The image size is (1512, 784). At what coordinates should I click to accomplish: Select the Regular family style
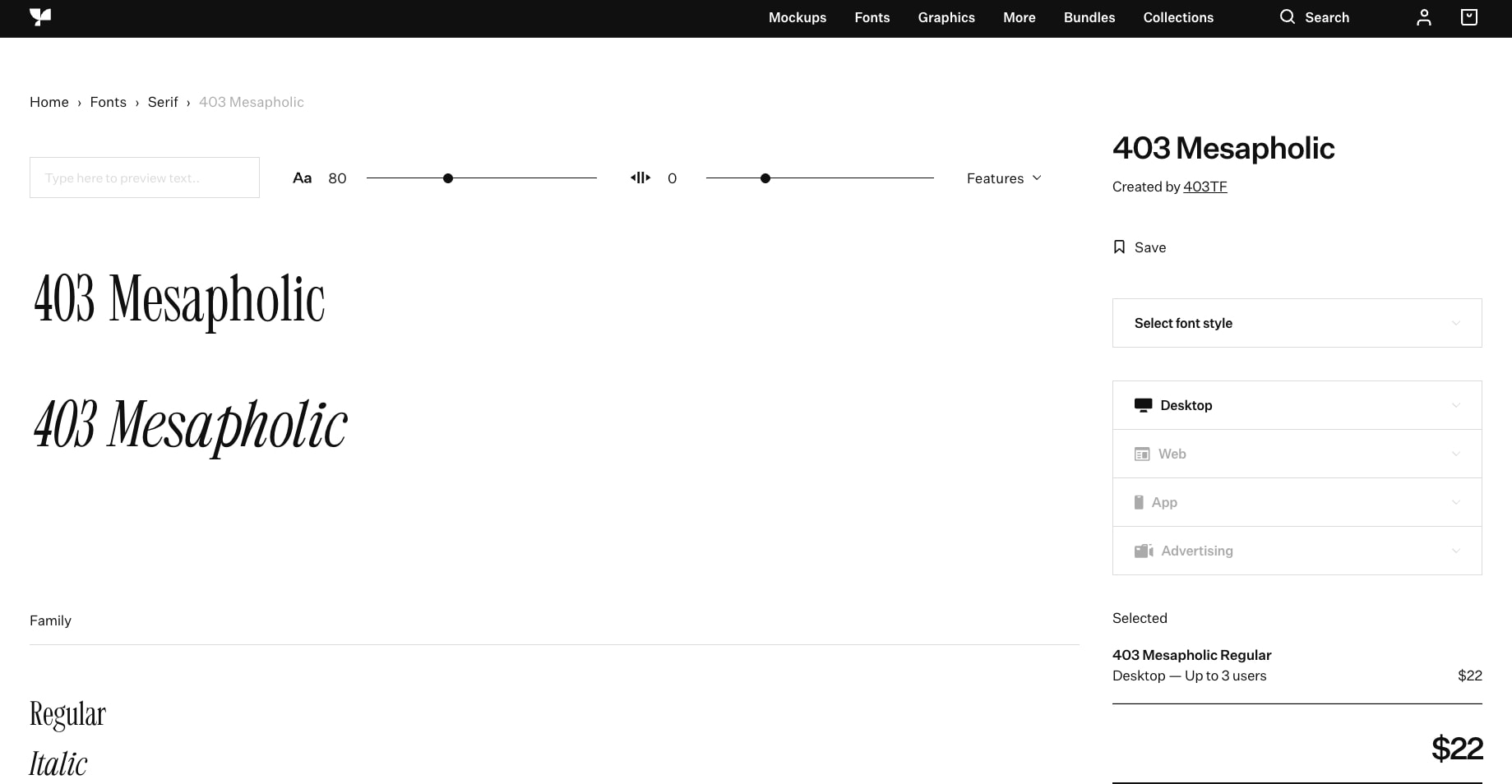[67, 714]
